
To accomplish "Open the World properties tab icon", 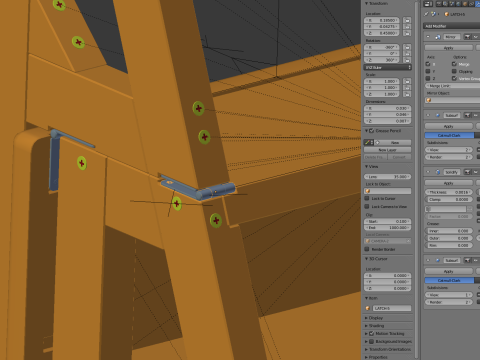I will click(x=459, y=4).
